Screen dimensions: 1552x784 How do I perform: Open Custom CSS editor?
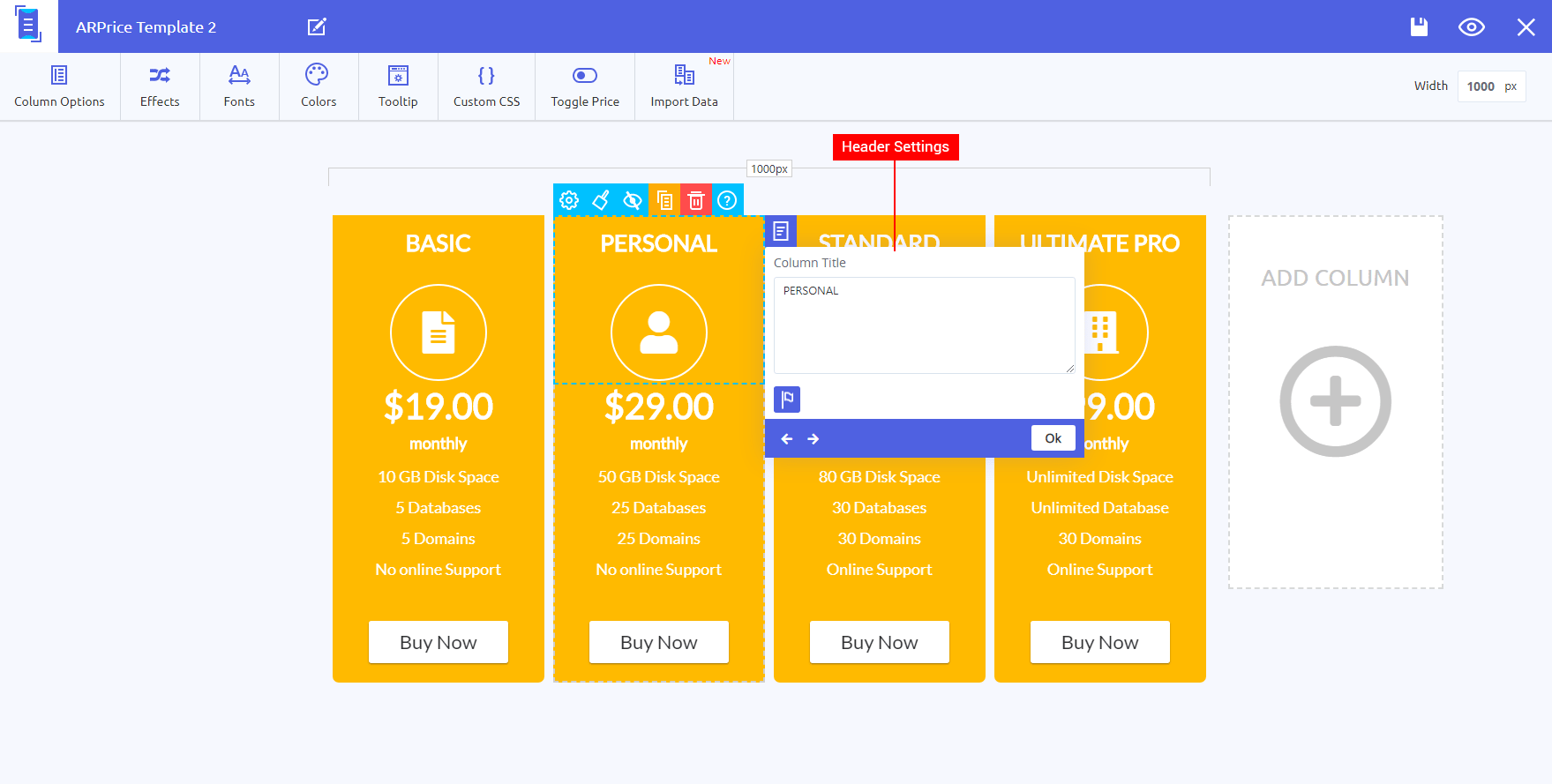(x=486, y=86)
